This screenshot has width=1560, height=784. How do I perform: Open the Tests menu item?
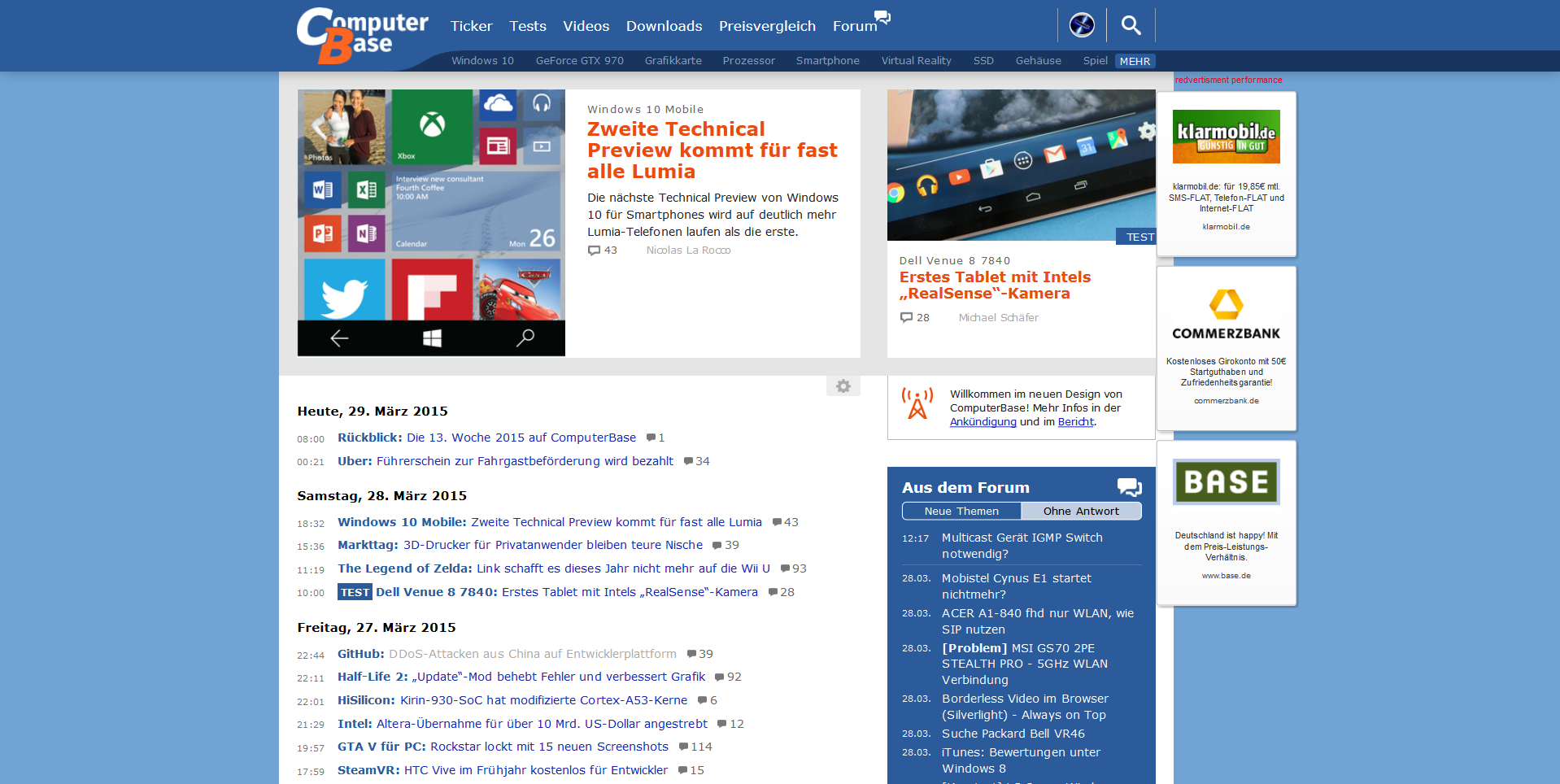point(528,26)
